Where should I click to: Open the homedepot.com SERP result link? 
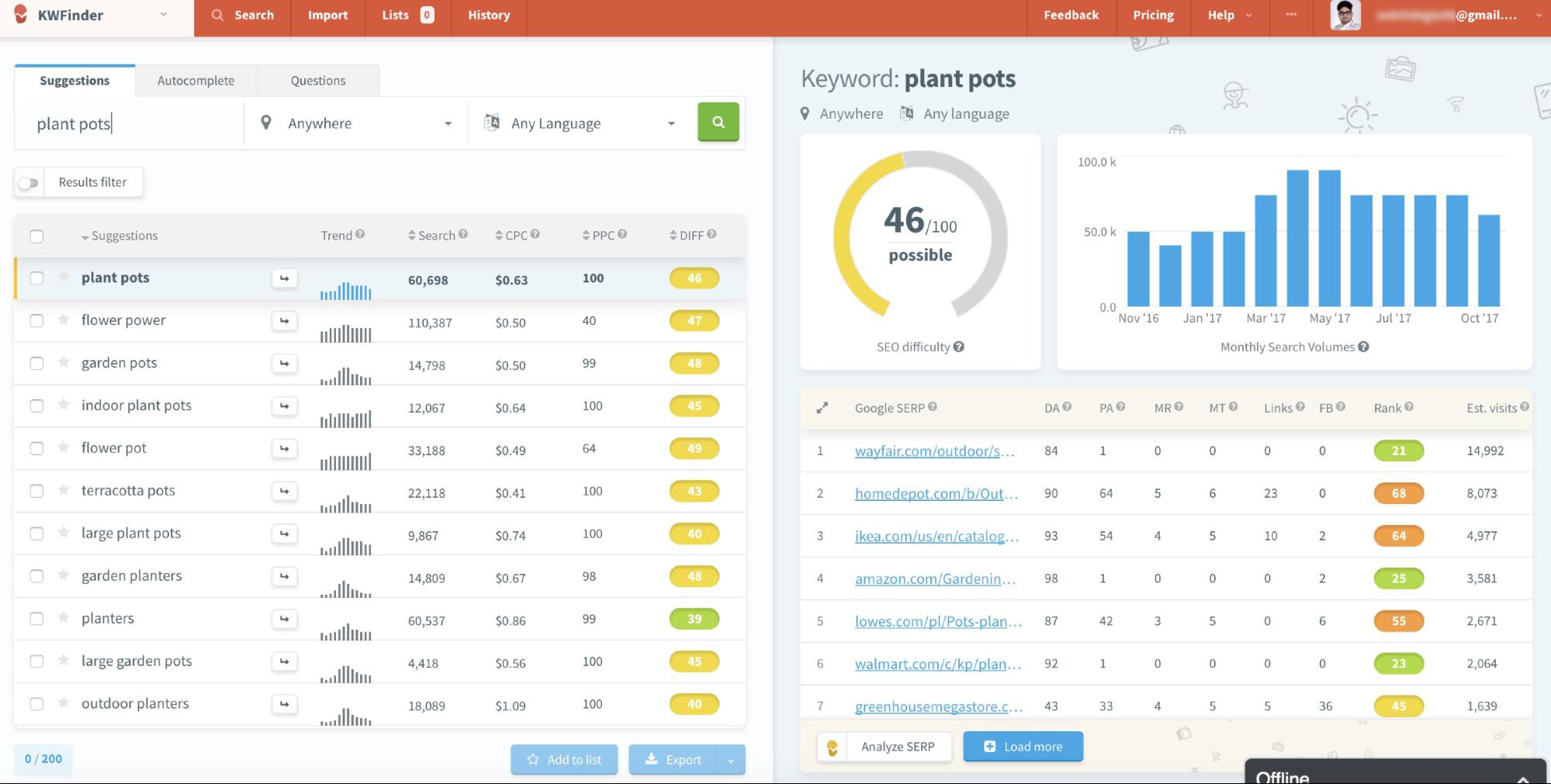[x=933, y=493]
